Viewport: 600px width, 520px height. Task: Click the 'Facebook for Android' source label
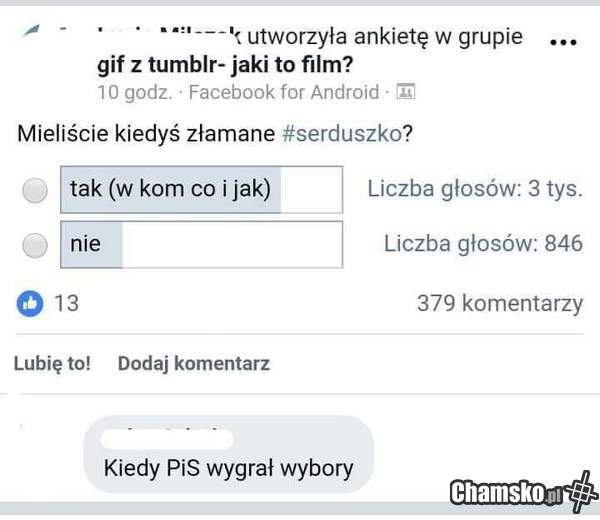(284, 92)
